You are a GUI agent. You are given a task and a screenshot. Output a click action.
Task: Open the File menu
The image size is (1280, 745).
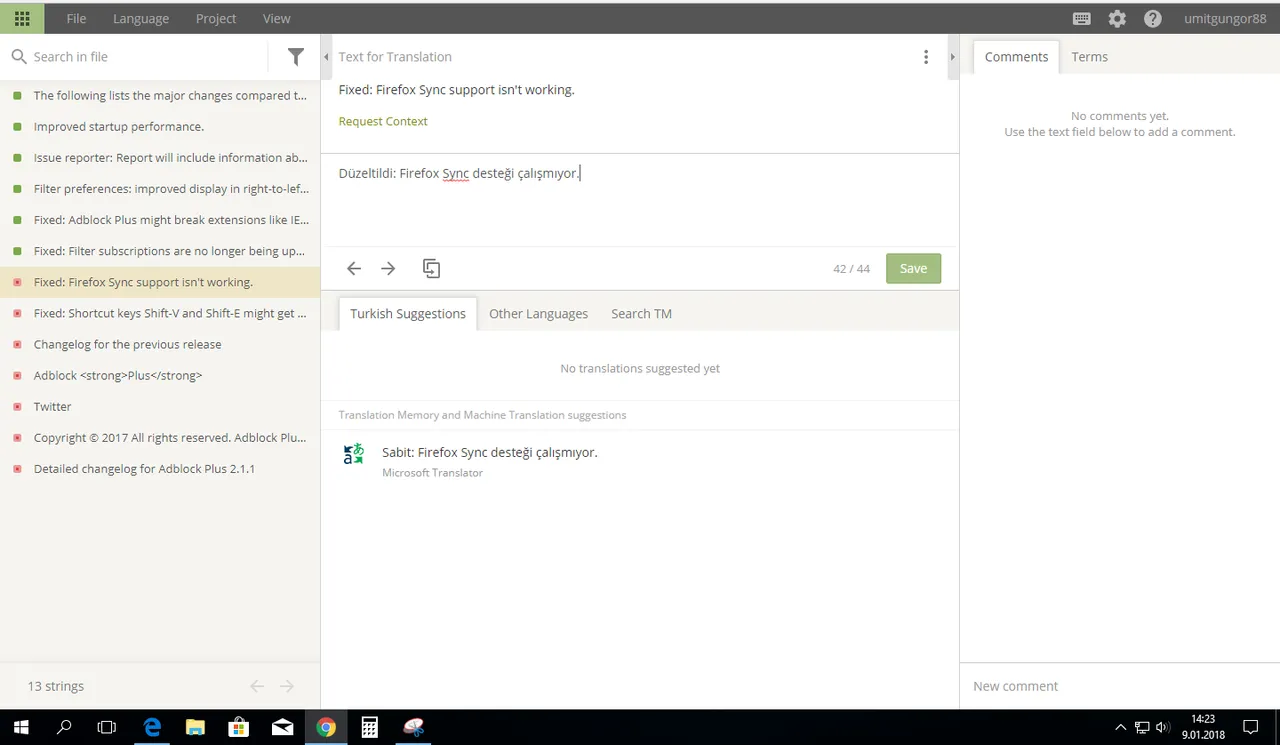pos(76,18)
